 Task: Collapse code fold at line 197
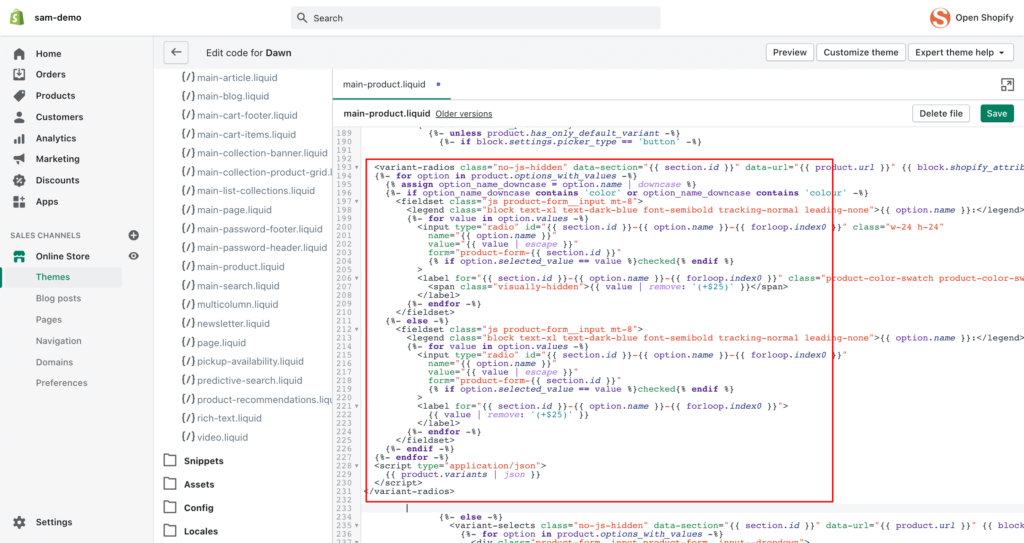tap(357, 201)
